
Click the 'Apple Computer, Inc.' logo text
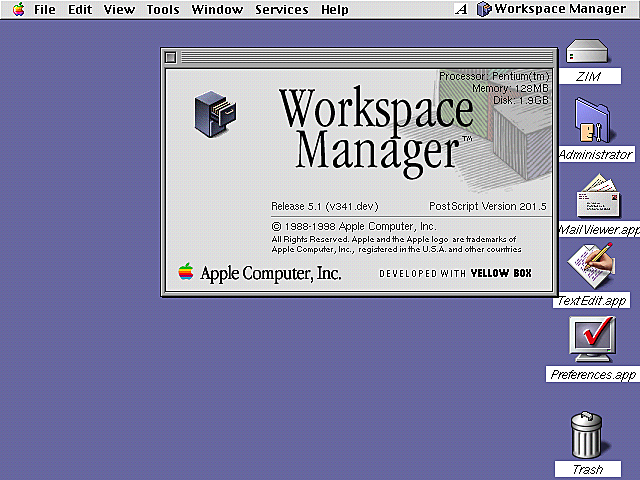click(x=271, y=273)
